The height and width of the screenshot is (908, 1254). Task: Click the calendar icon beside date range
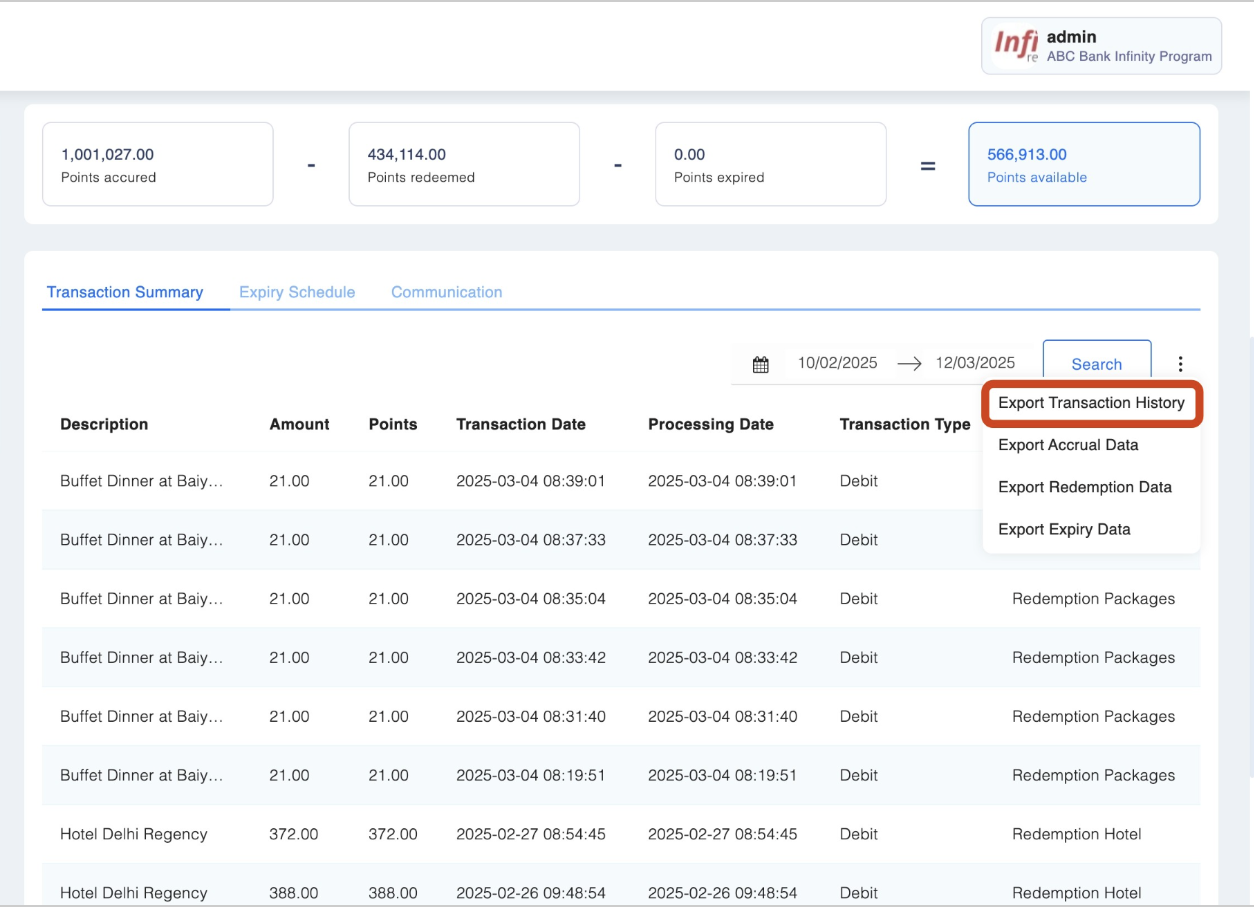[761, 365]
